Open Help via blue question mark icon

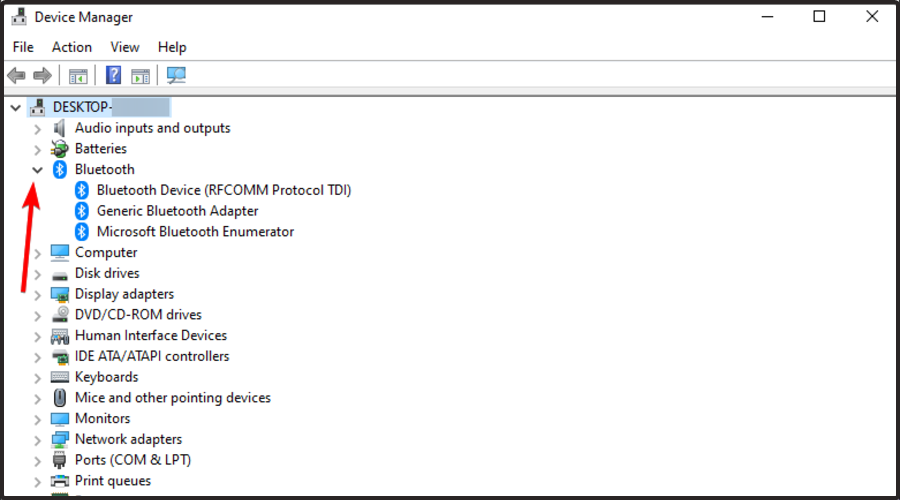point(114,75)
